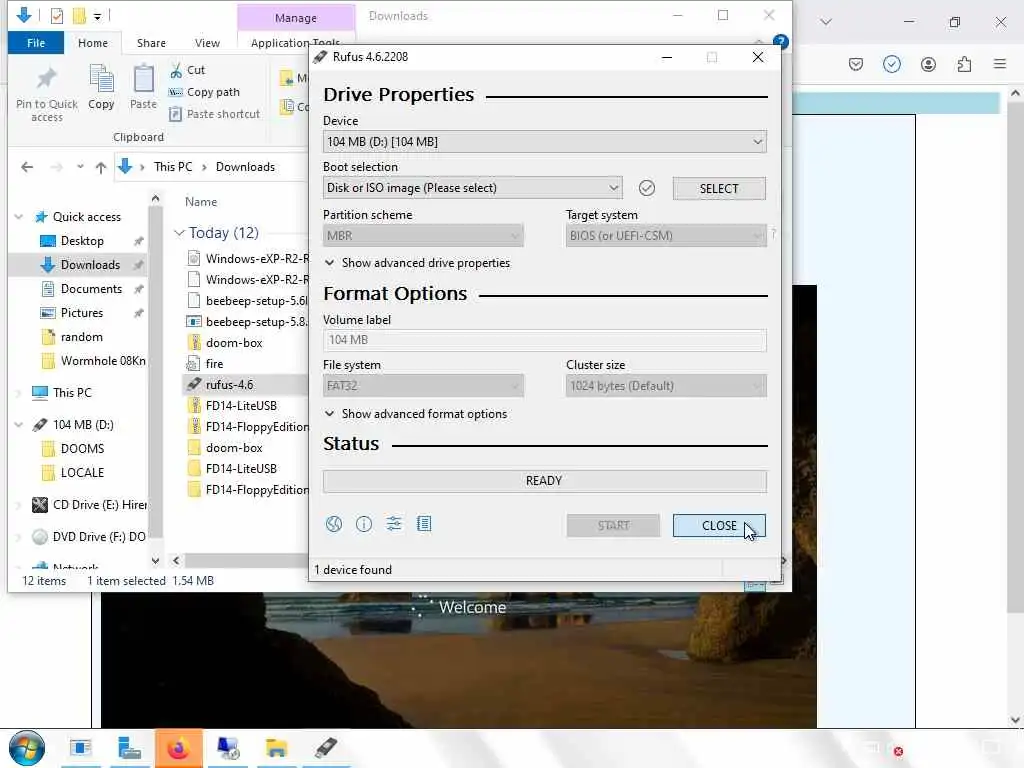Click Firefox account profile icon
Screen dimensions: 1024x768
[x=928, y=64]
